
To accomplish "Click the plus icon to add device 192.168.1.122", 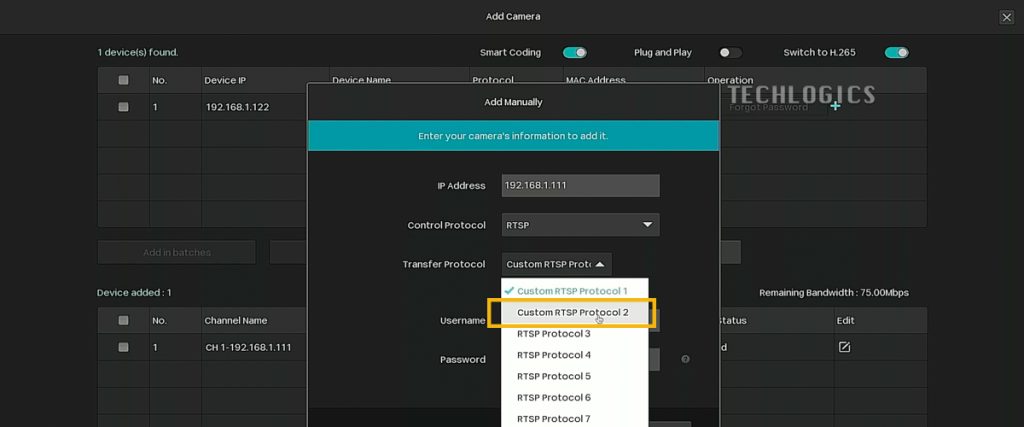I will [x=835, y=106].
